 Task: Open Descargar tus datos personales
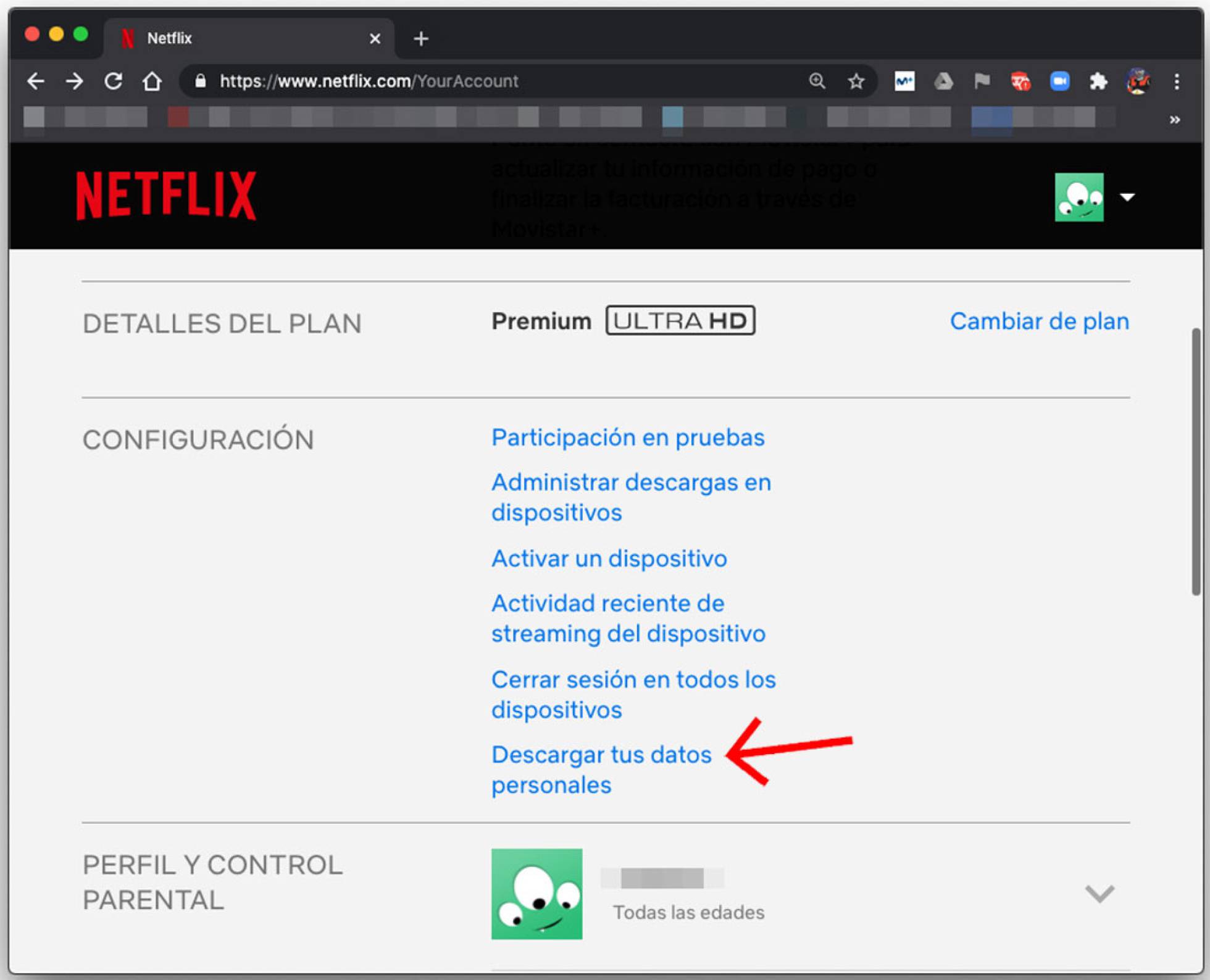(x=600, y=754)
